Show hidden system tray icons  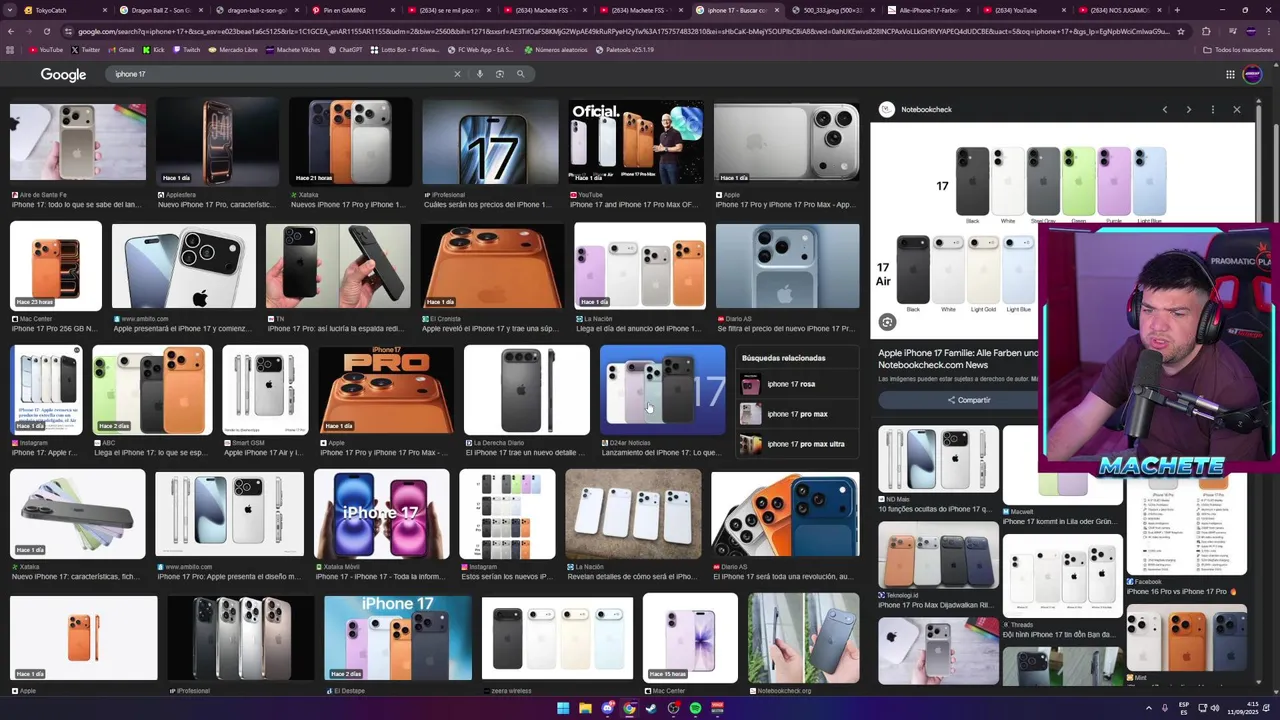pyautogui.click(x=1149, y=708)
